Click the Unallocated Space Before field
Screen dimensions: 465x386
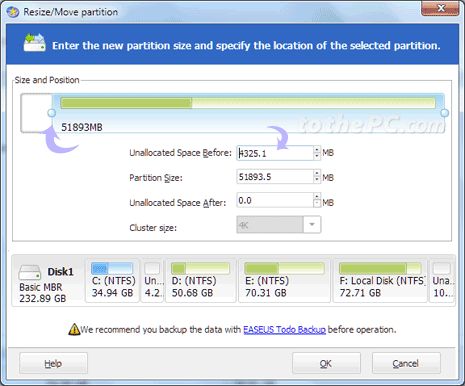275,153
